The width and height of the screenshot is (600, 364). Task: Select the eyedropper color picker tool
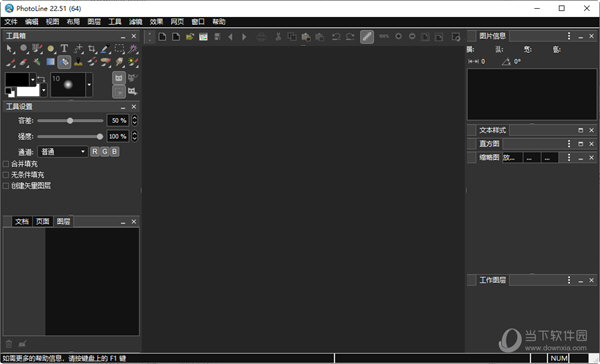[105, 49]
